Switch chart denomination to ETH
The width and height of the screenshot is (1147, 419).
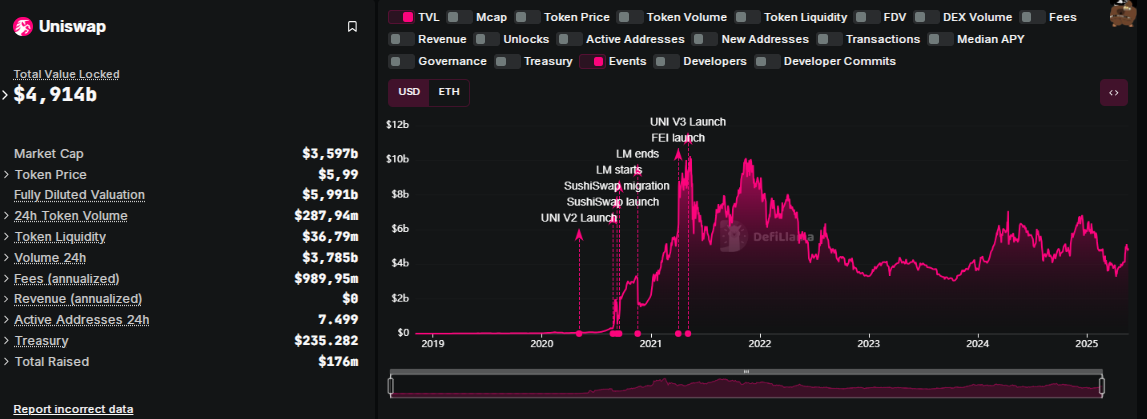449,93
